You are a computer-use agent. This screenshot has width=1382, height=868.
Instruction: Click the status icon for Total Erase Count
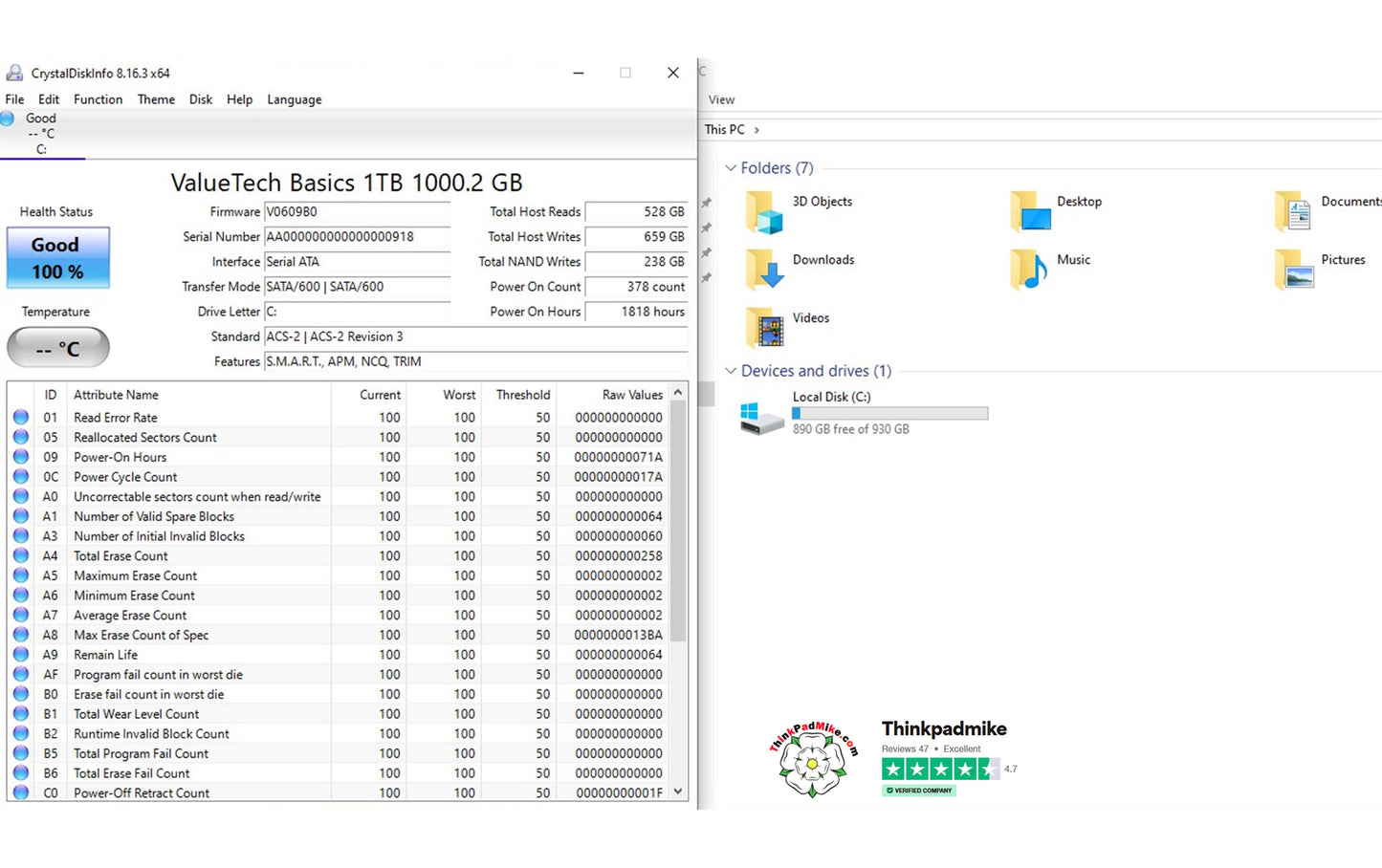(21, 555)
